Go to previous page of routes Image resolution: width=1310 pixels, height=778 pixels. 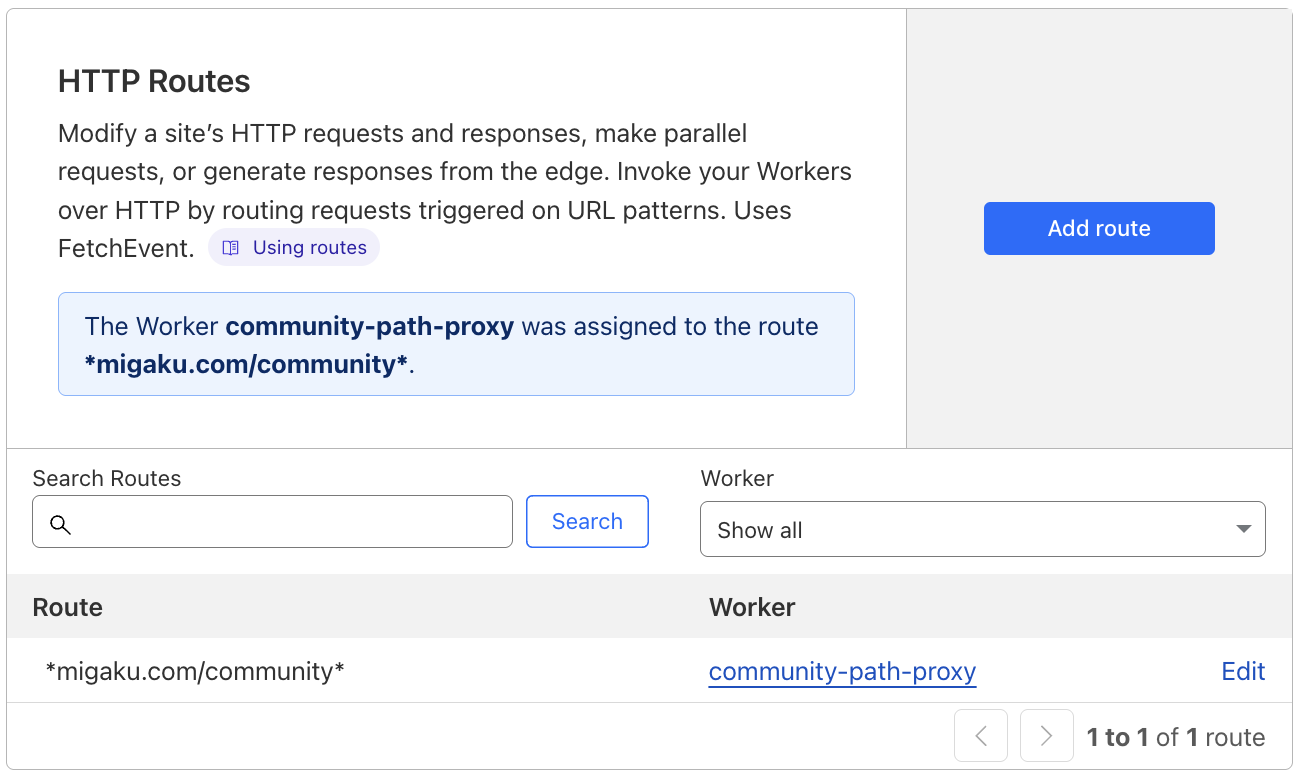[x=981, y=736]
